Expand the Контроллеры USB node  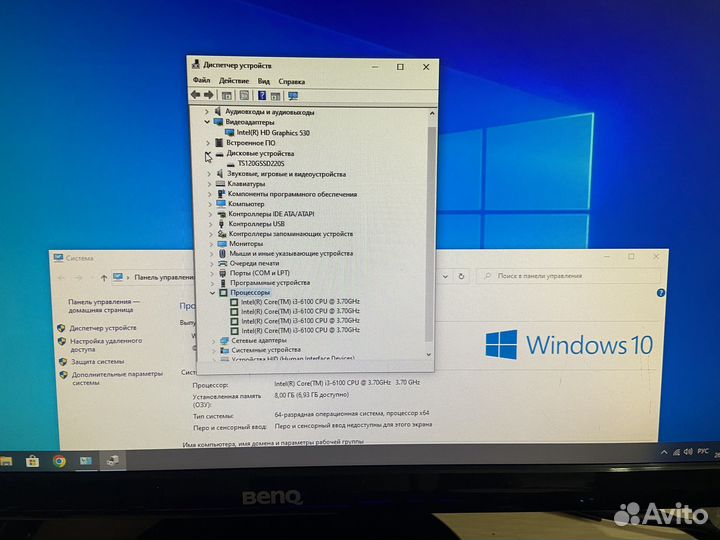[x=210, y=224]
